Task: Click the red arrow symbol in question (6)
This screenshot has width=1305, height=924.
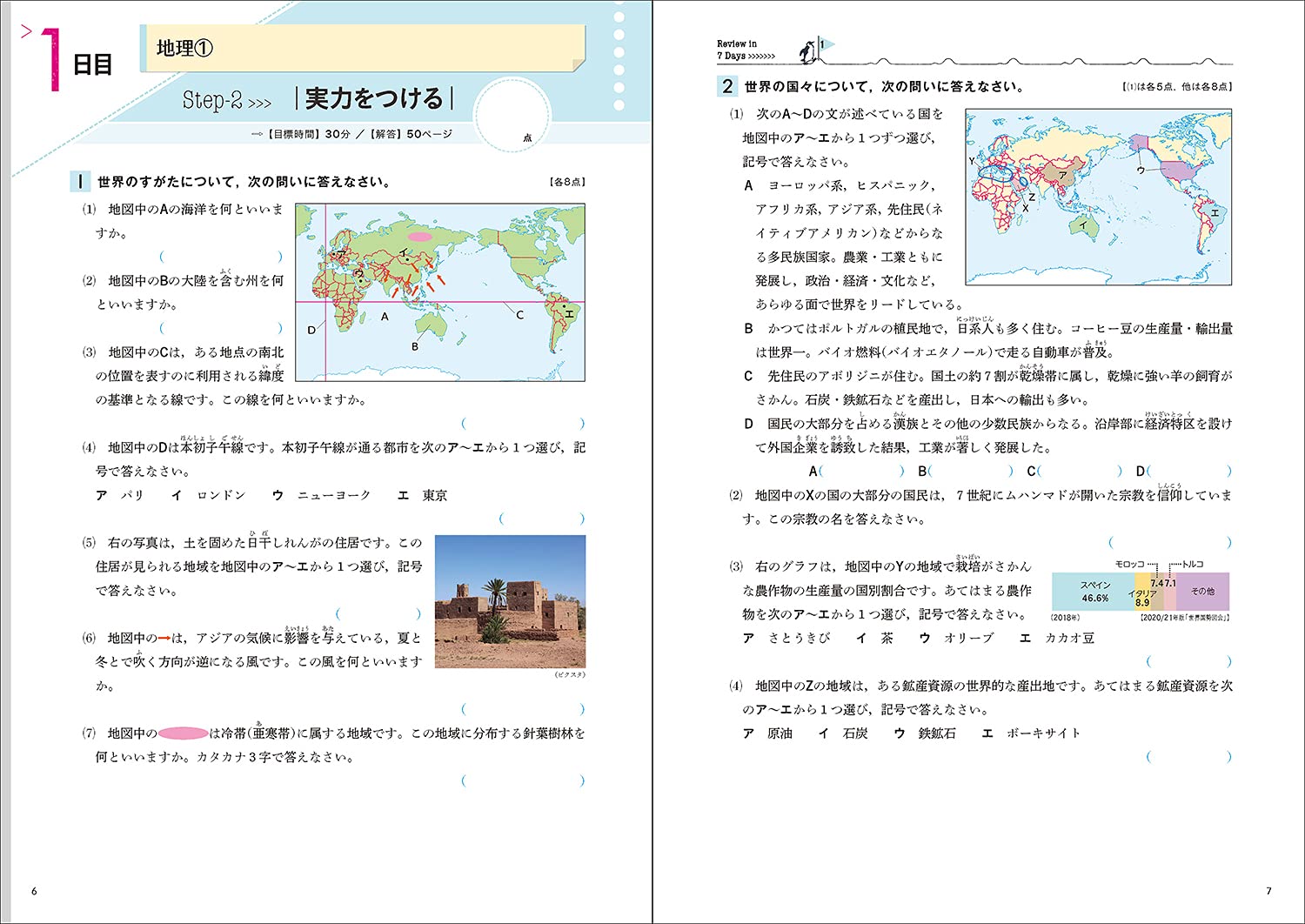Action: click(164, 639)
